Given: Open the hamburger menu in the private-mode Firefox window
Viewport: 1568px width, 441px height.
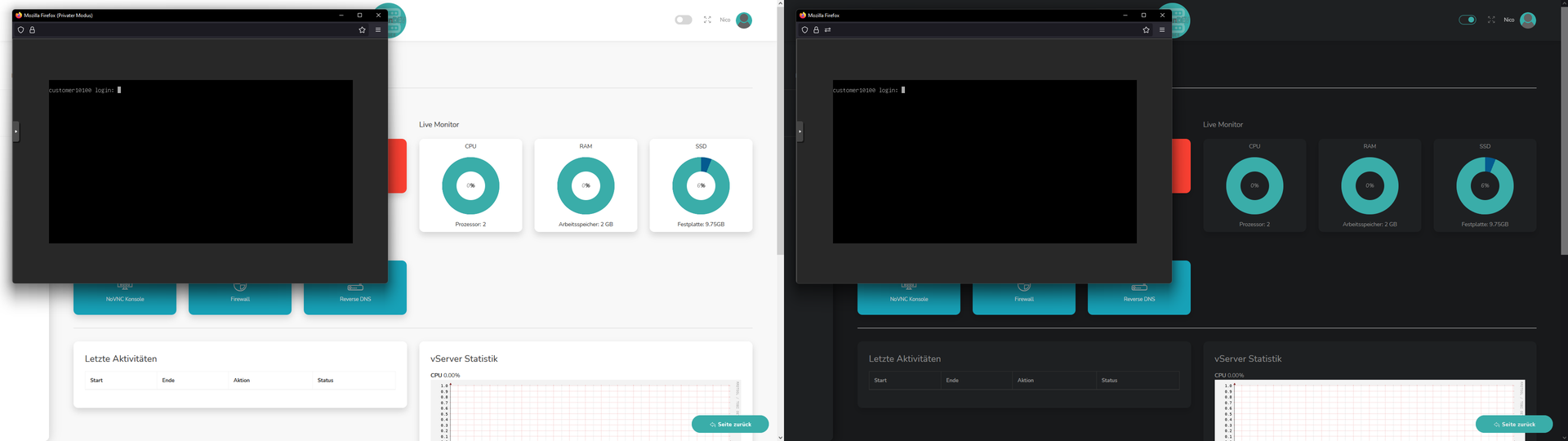Looking at the screenshot, I should click(377, 30).
